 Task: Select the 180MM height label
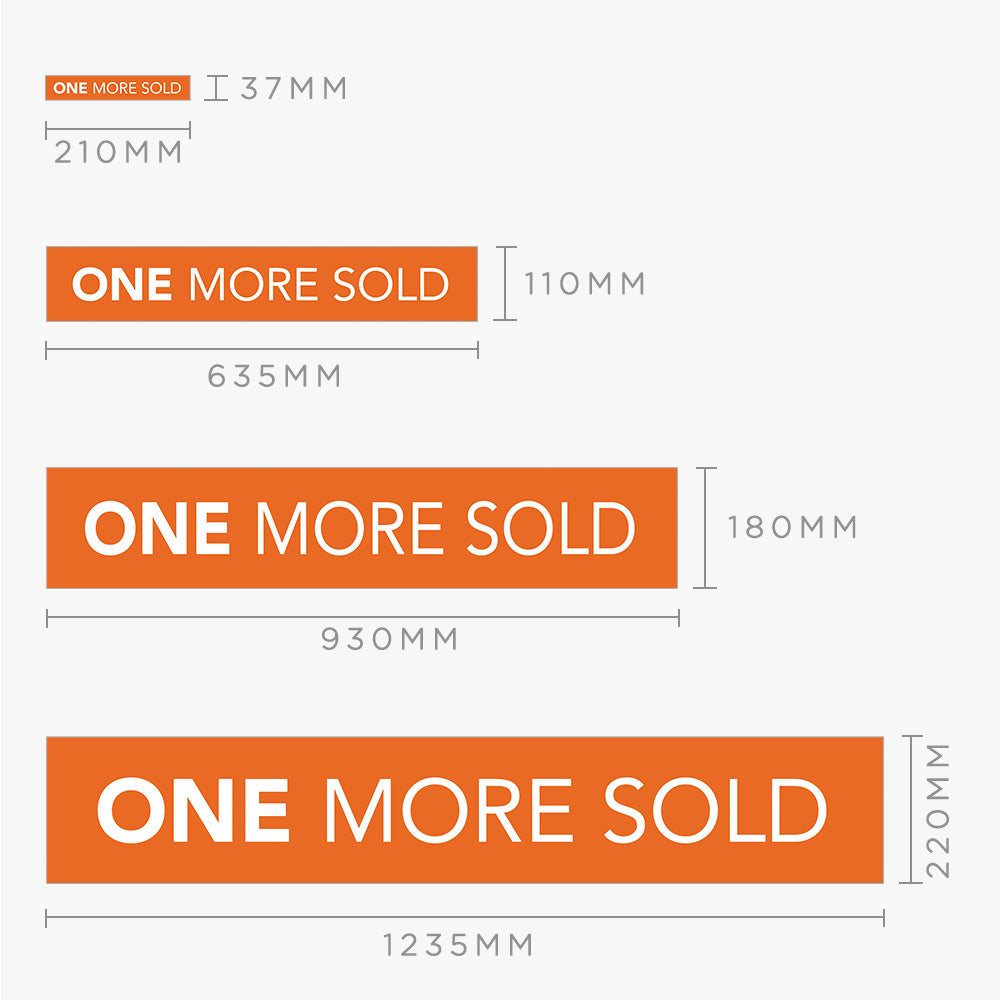pos(793,527)
